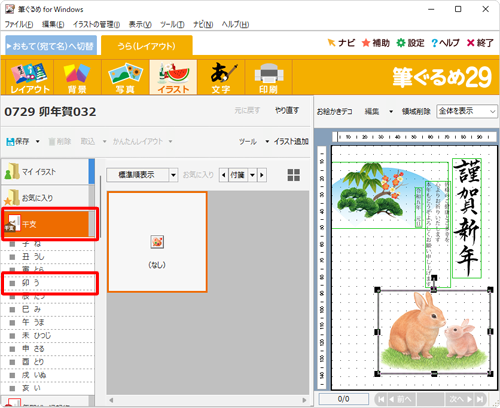Screen dimensions: 500x408
Task: Open the かんたんレイアウト dropdown arrow
Action: click(170, 142)
